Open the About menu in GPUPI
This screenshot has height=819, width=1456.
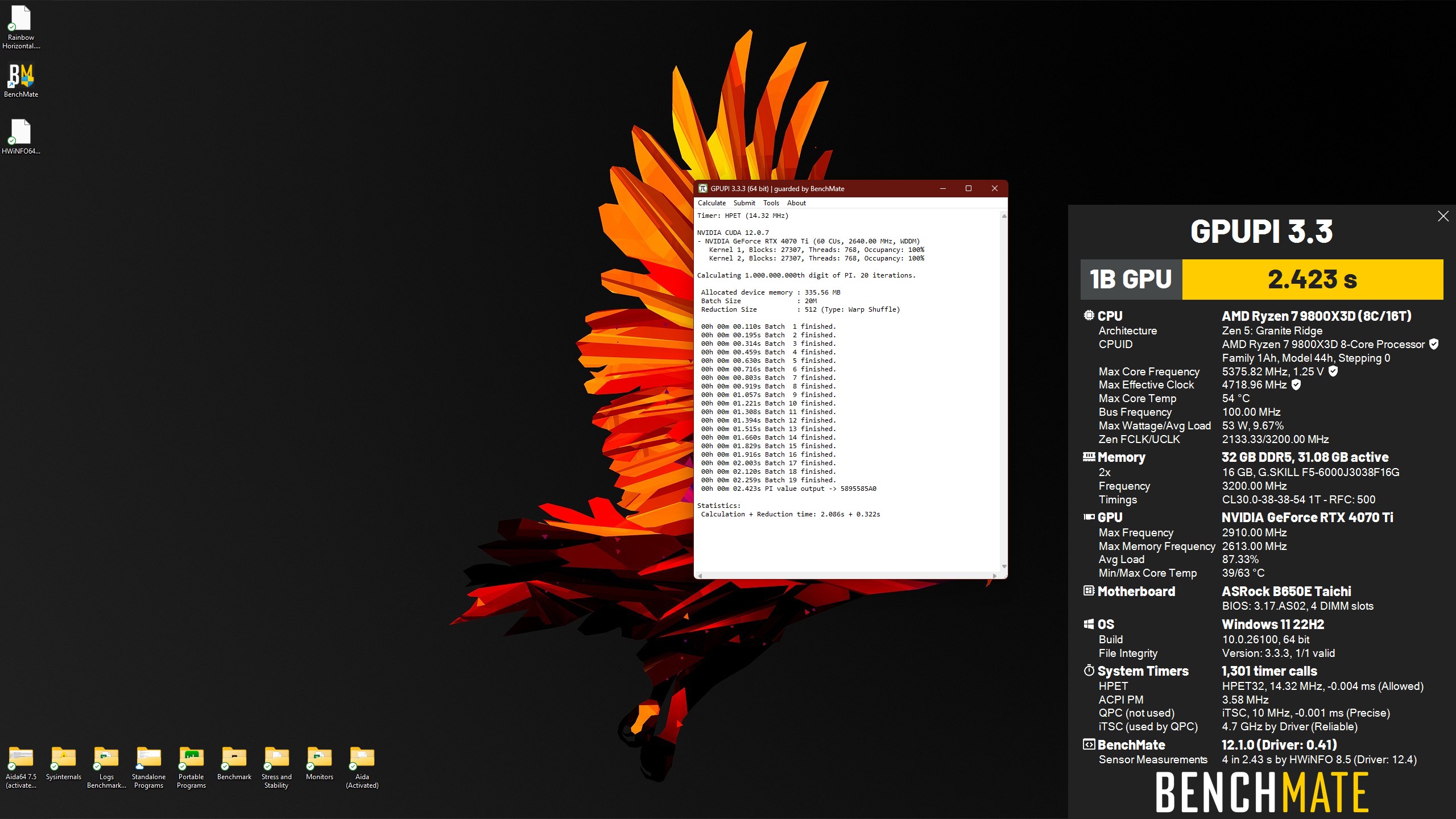(x=796, y=203)
